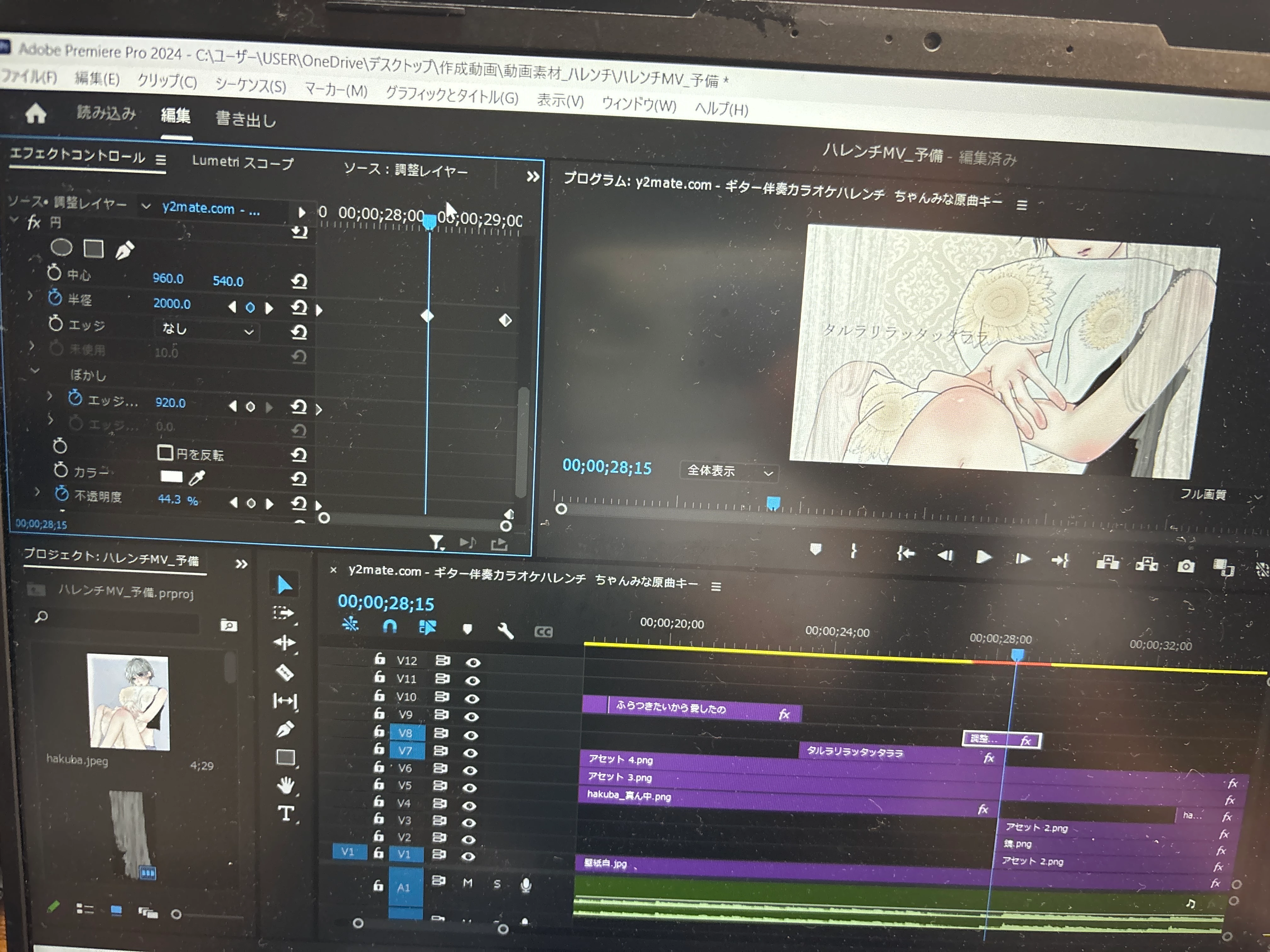Click the white カラー color swatch
Viewport: 1270px width, 952px height.
coord(171,476)
